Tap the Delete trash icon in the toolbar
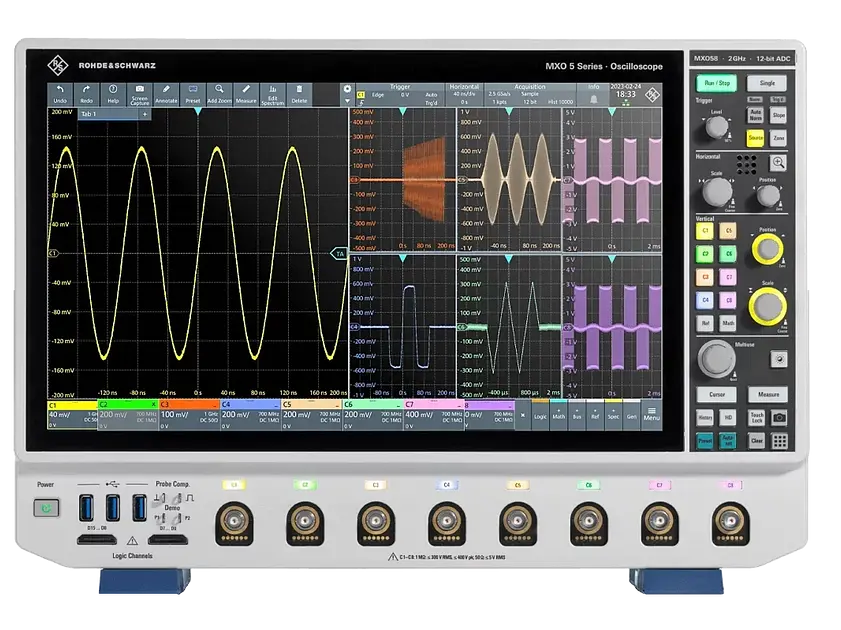This screenshot has width=841, height=630. pos(299,94)
